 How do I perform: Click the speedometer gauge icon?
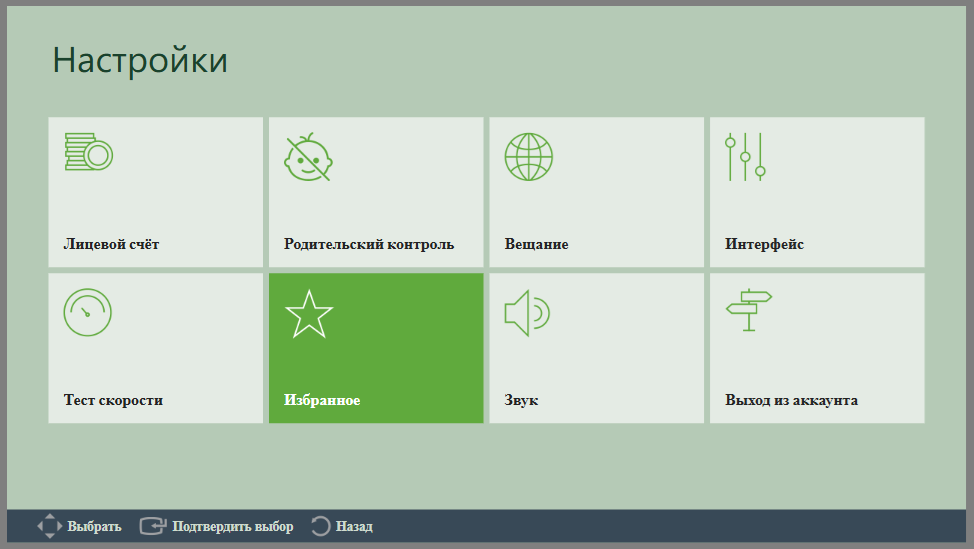pos(88,312)
